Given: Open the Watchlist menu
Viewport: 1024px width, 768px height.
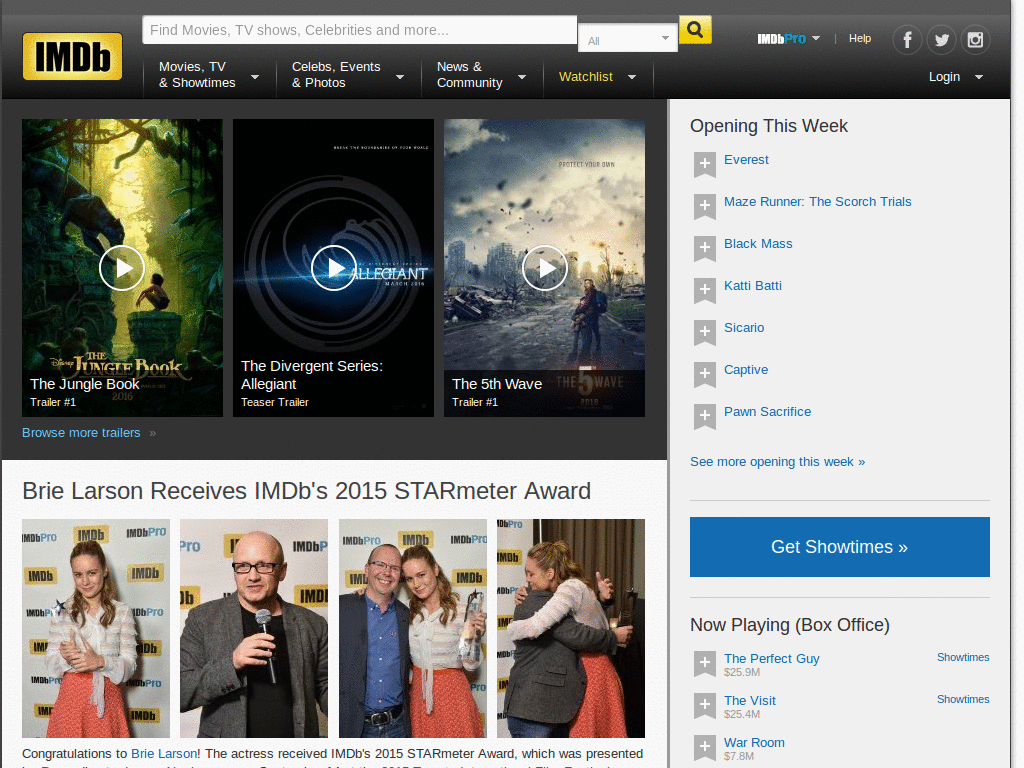Looking at the screenshot, I should point(597,77).
